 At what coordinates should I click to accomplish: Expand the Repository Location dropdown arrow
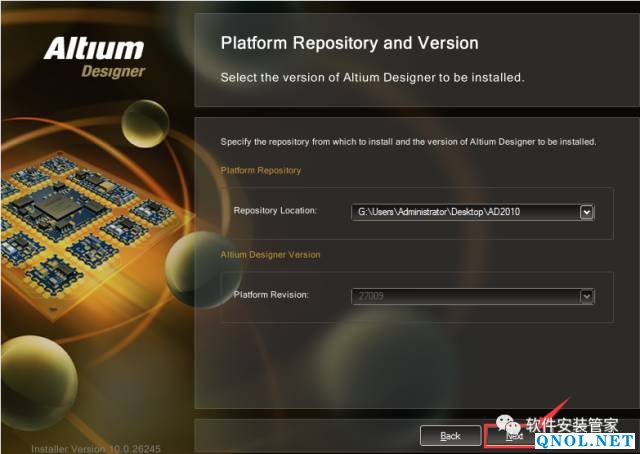(587, 211)
